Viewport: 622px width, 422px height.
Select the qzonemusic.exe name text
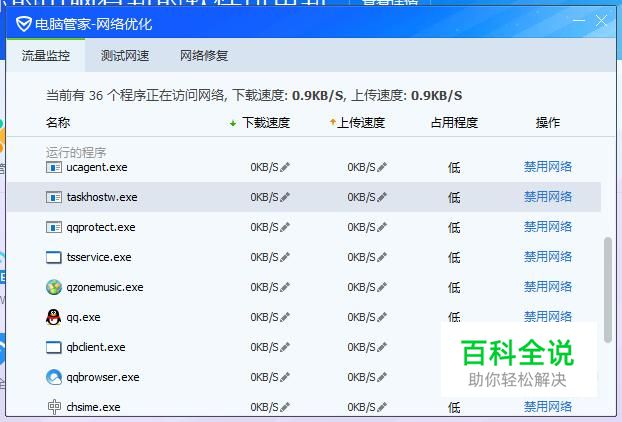[x=105, y=287]
